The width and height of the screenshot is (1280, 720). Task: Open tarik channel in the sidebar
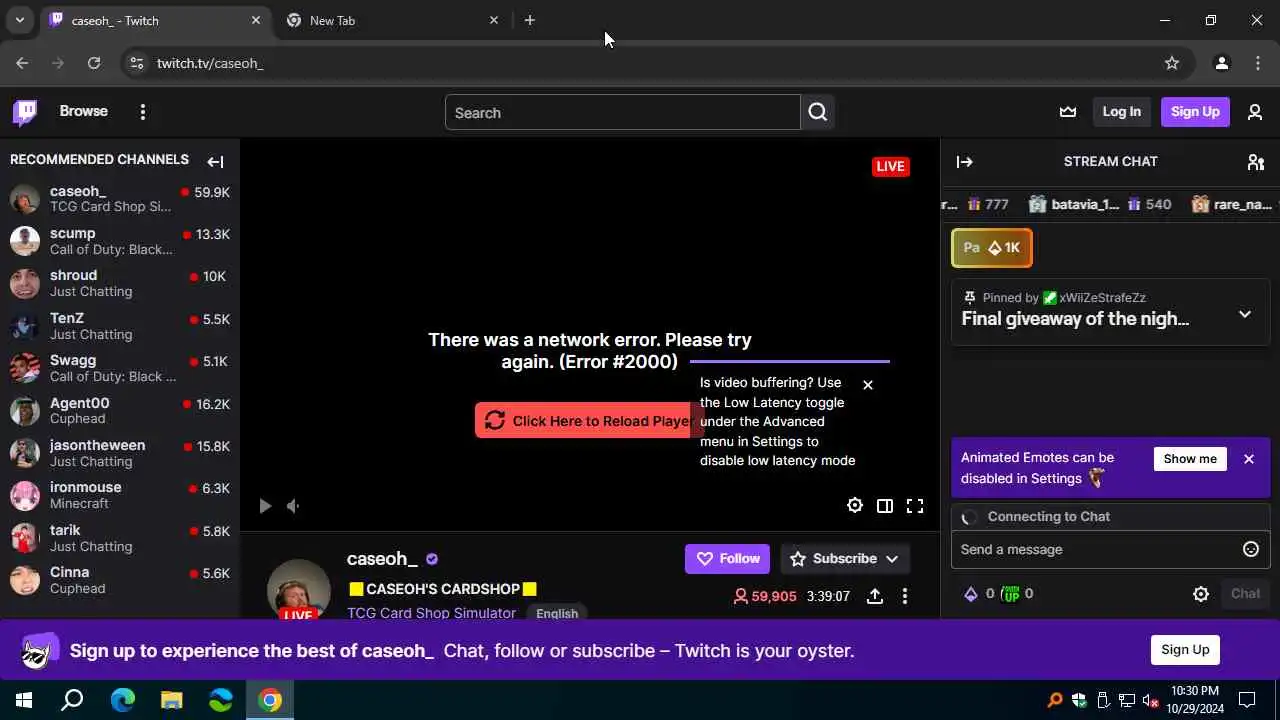[120, 538]
